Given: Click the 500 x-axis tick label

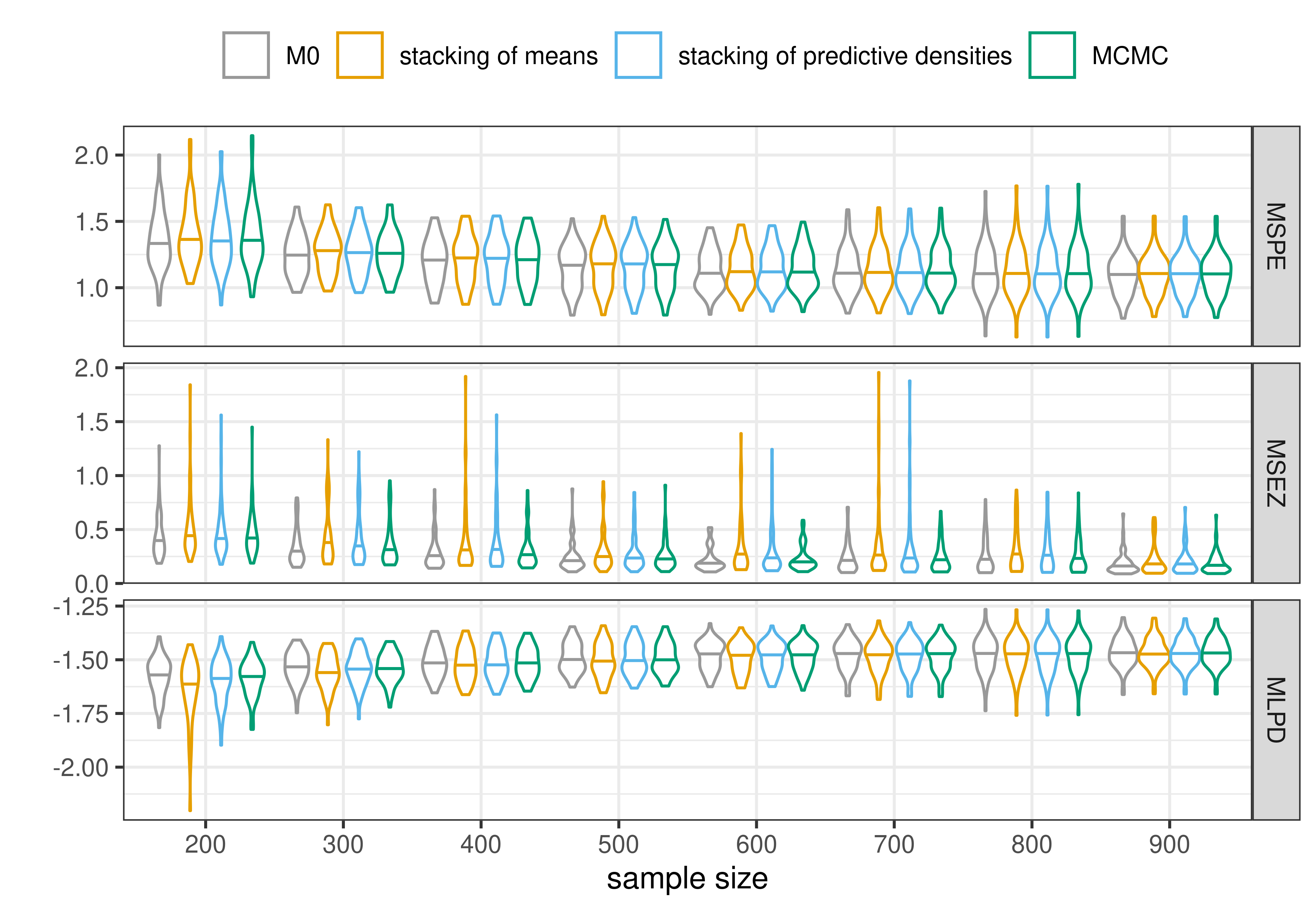Looking at the screenshot, I should click(618, 845).
